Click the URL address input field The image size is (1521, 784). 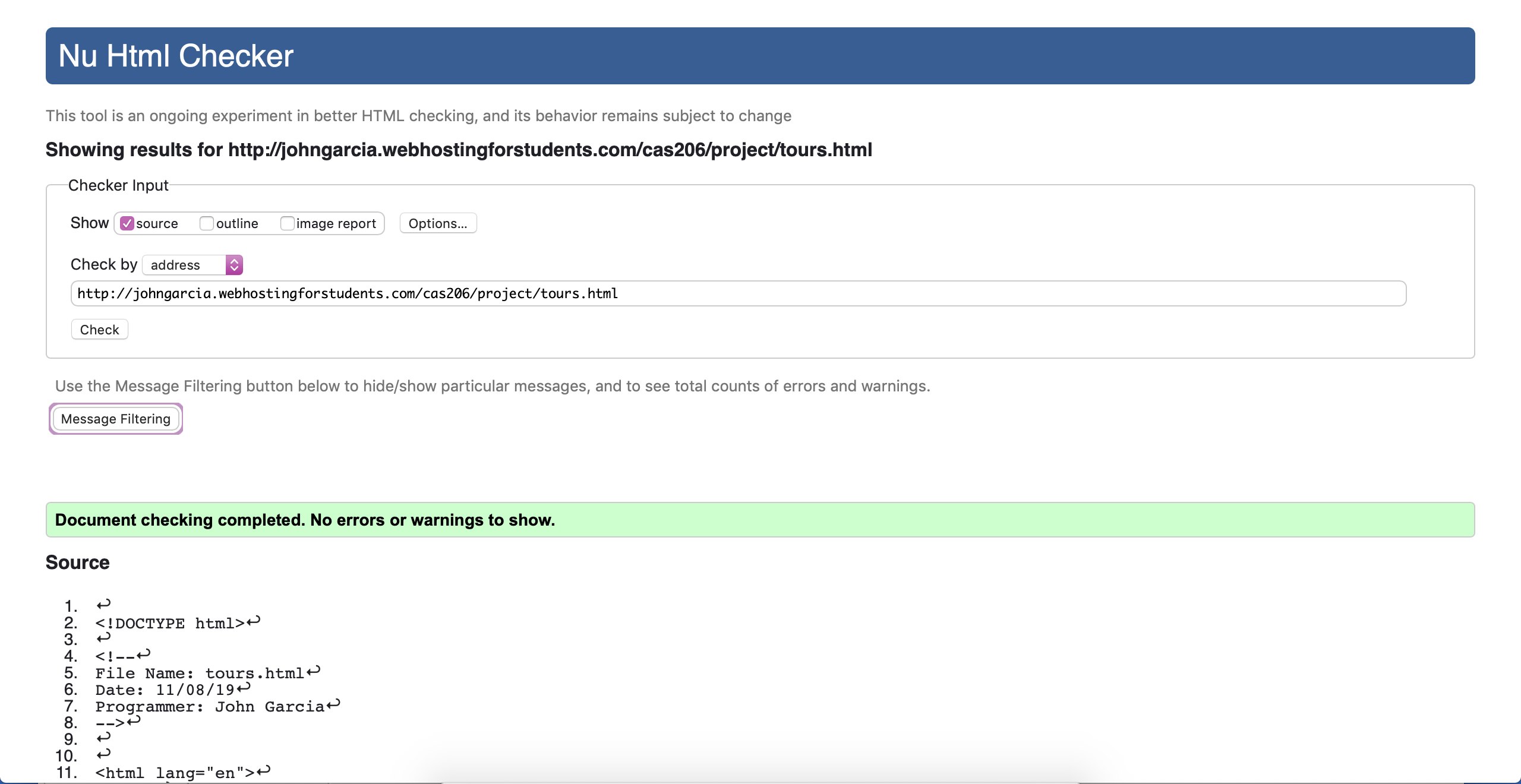tap(738, 293)
